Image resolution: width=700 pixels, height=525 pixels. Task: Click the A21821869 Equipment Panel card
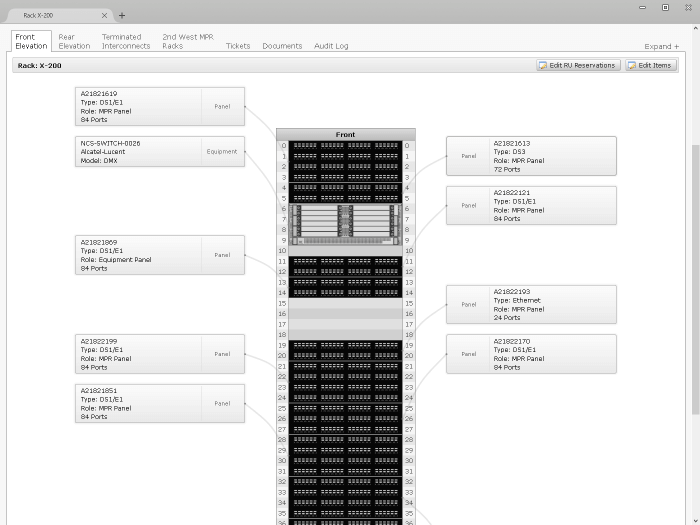click(160, 255)
